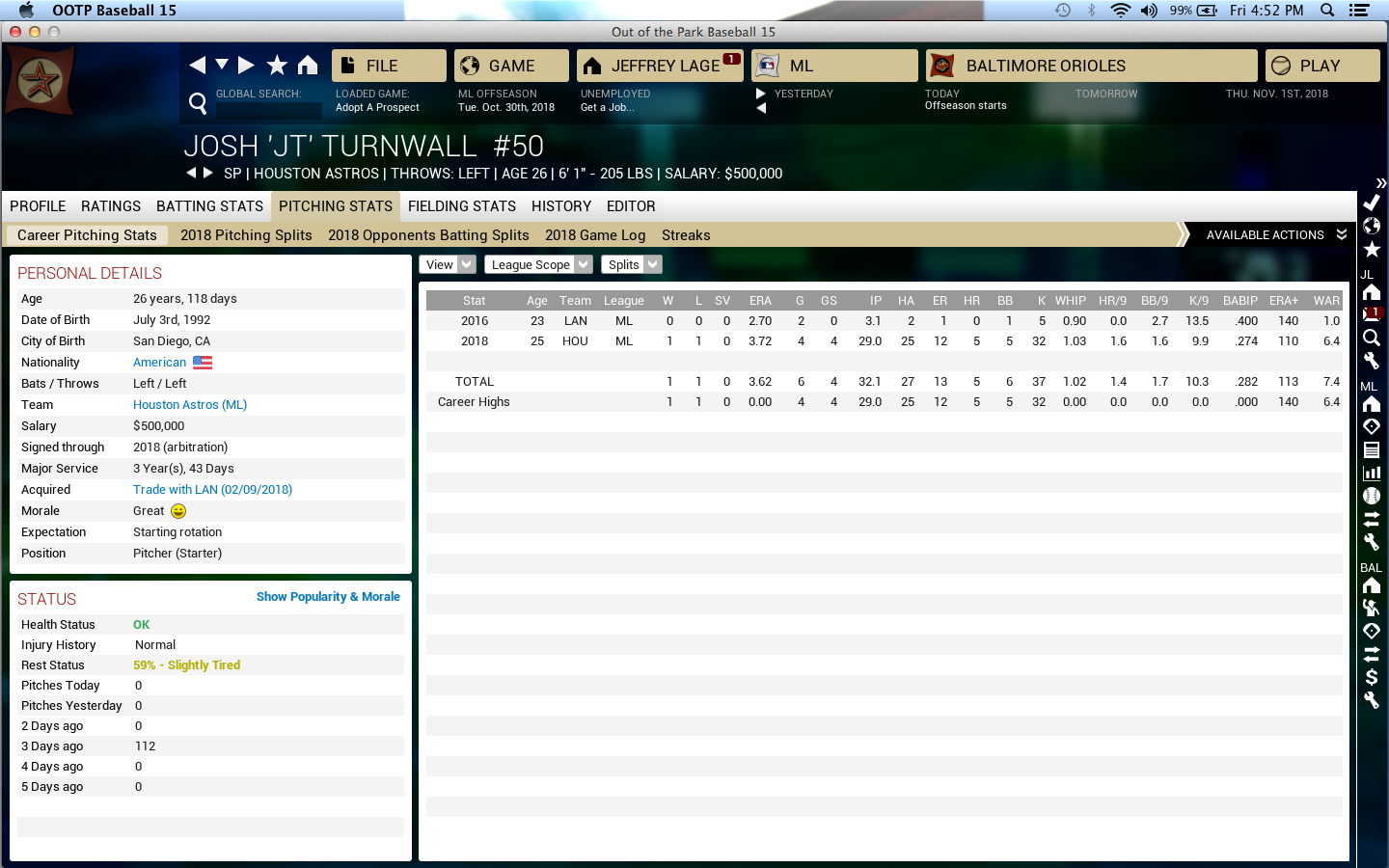This screenshot has height=868, width=1389.
Task: Click the wrench icon under JL in sidebar
Action: click(1372, 361)
